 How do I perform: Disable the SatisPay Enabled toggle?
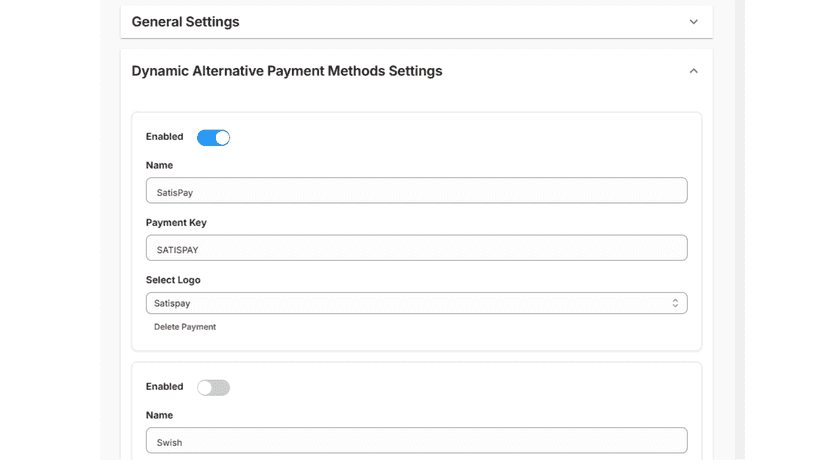pyautogui.click(x=213, y=137)
